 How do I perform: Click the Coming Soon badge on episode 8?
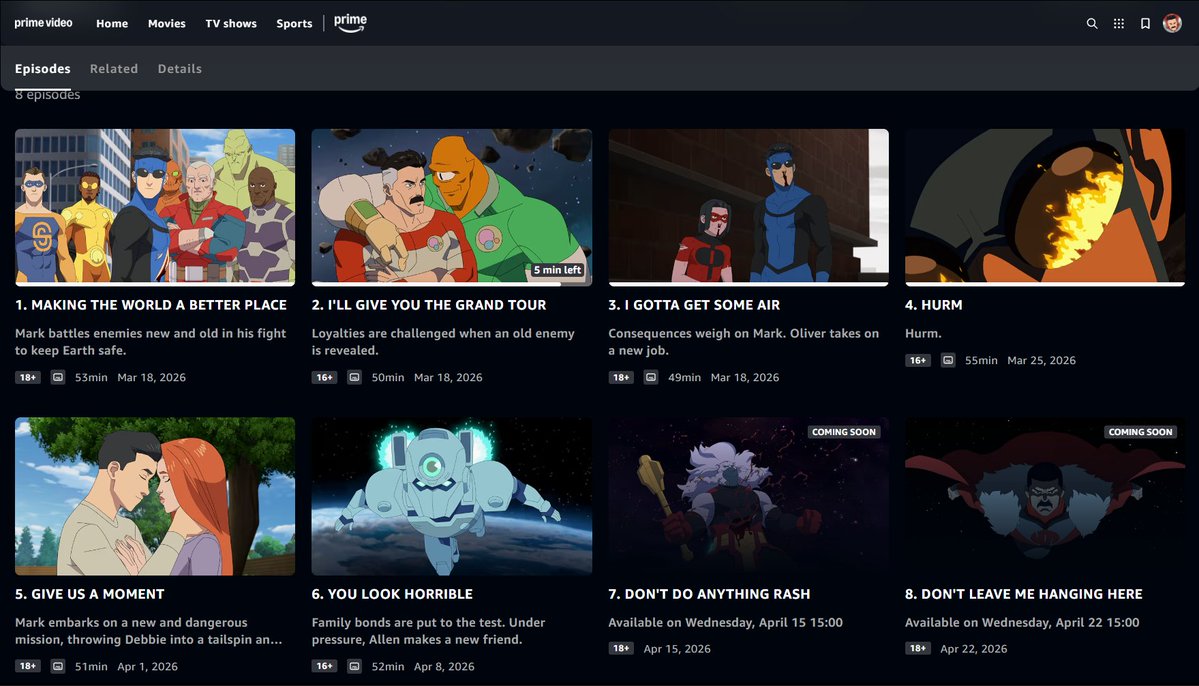pos(1140,432)
